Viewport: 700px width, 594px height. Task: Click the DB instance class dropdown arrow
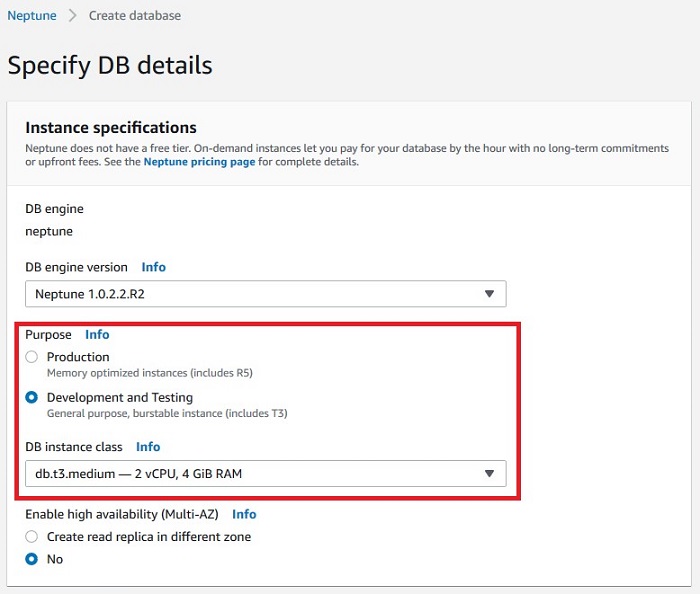[x=489, y=474]
